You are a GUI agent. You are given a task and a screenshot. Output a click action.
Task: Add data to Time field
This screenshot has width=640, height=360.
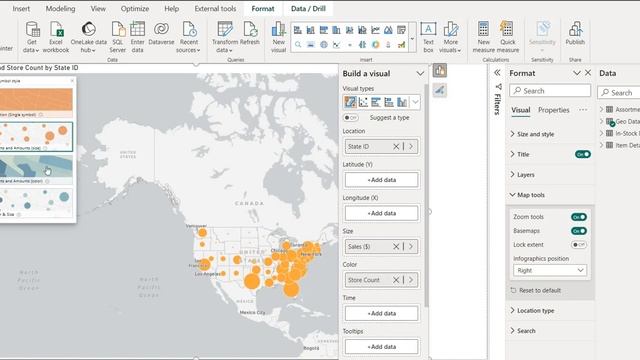tap(382, 313)
